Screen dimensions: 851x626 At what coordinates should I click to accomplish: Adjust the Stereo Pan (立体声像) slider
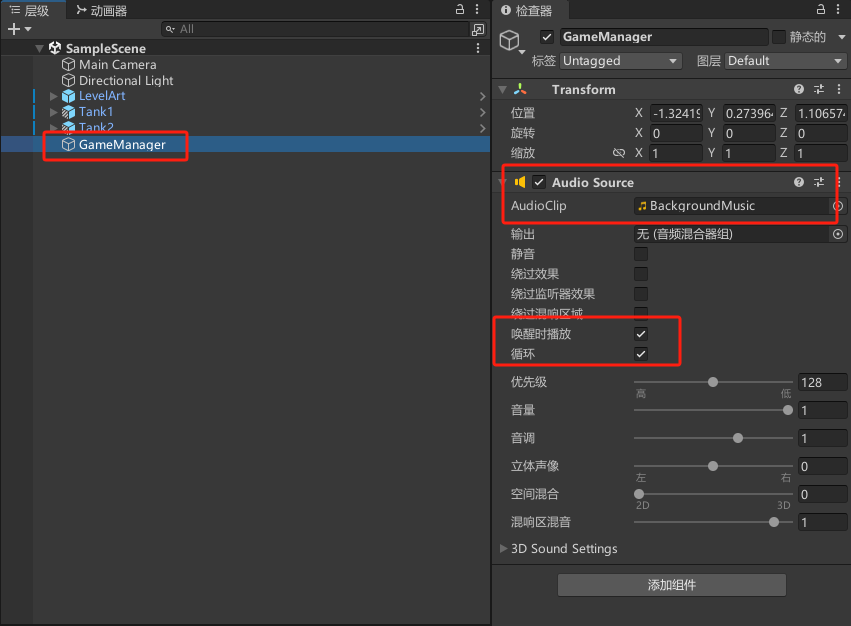click(713, 466)
